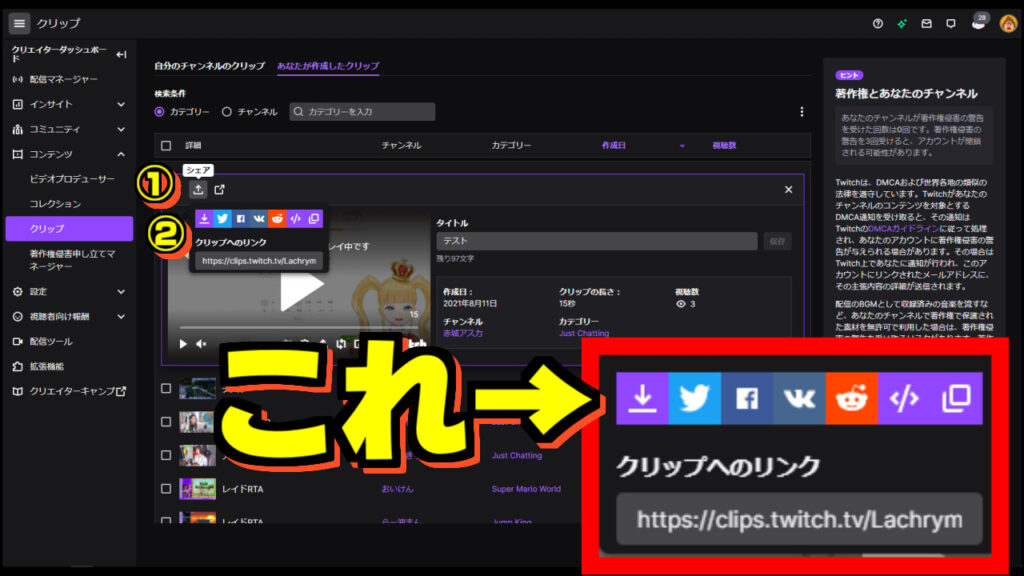Click the テスト title input field
The height and width of the screenshot is (576, 1024).
pos(597,241)
